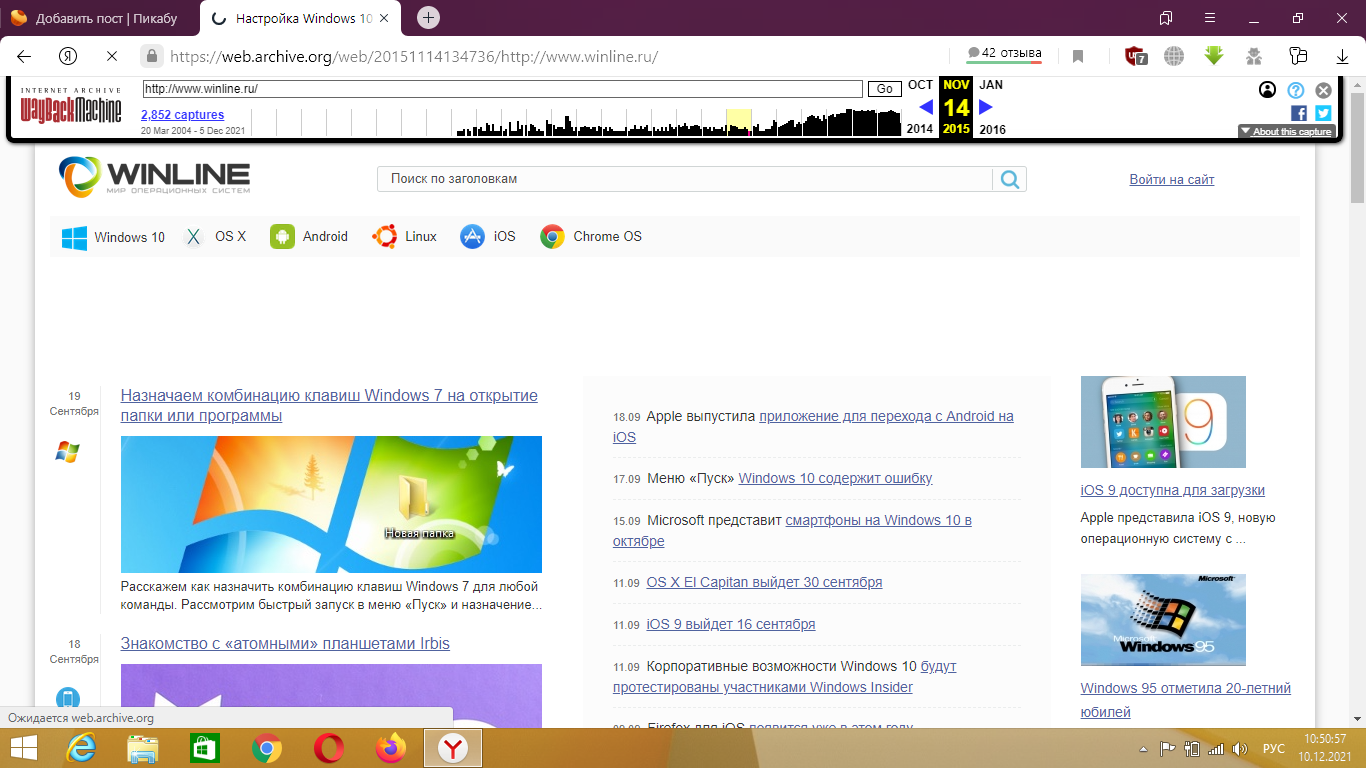
Task: Click the address bar URL
Action: click(414, 56)
